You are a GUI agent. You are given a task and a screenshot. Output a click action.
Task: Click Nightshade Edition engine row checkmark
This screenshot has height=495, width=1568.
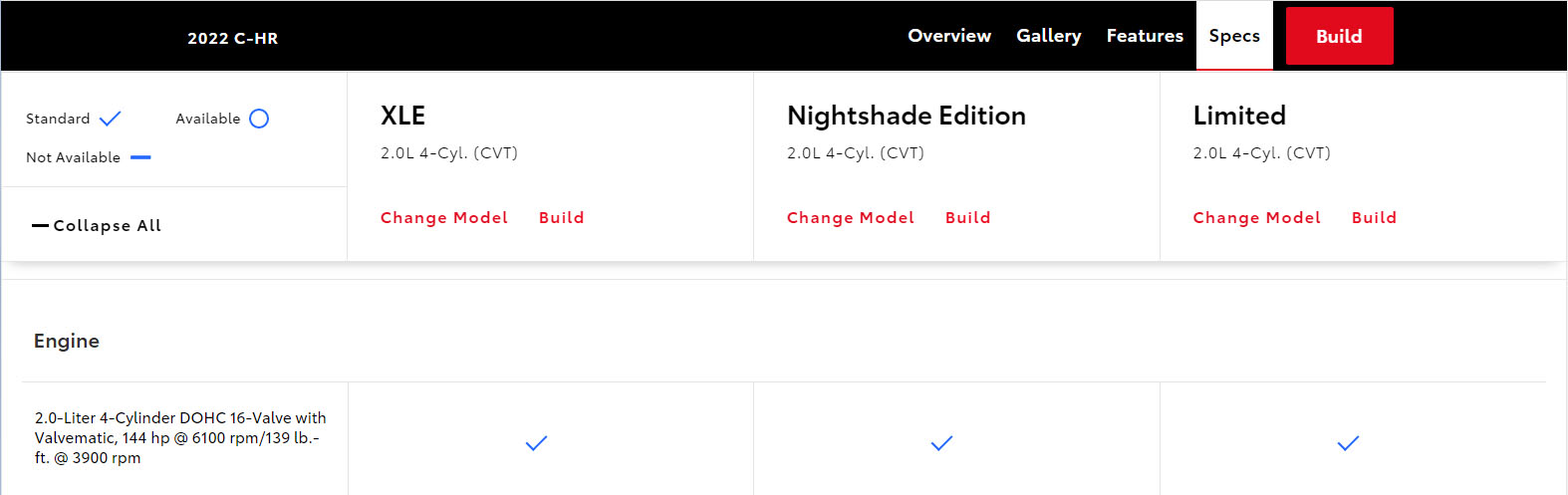click(941, 443)
